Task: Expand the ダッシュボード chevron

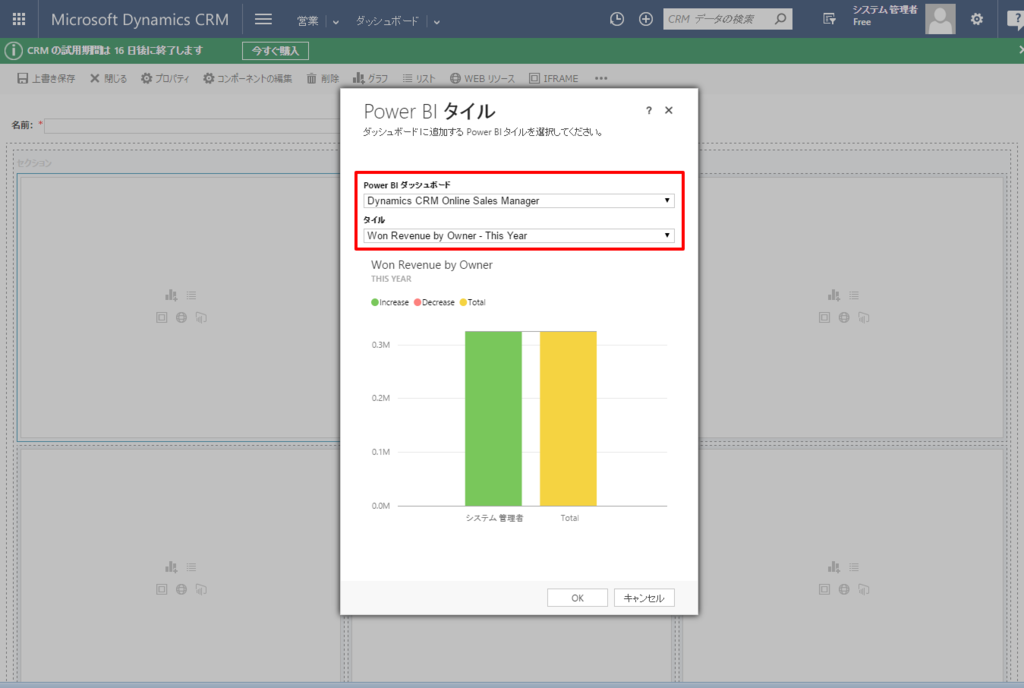Action: 436,22
